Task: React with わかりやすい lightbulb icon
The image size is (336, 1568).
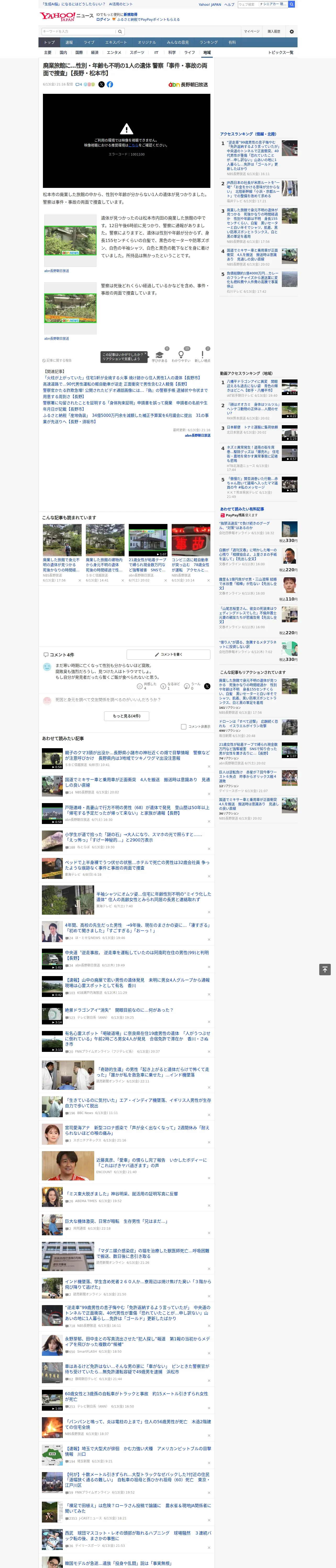Action: [x=181, y=354]
